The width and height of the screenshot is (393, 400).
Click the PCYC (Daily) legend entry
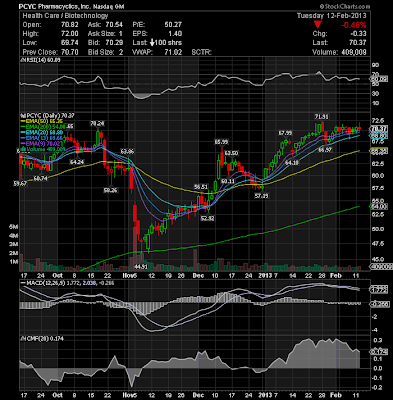[47, 115]
